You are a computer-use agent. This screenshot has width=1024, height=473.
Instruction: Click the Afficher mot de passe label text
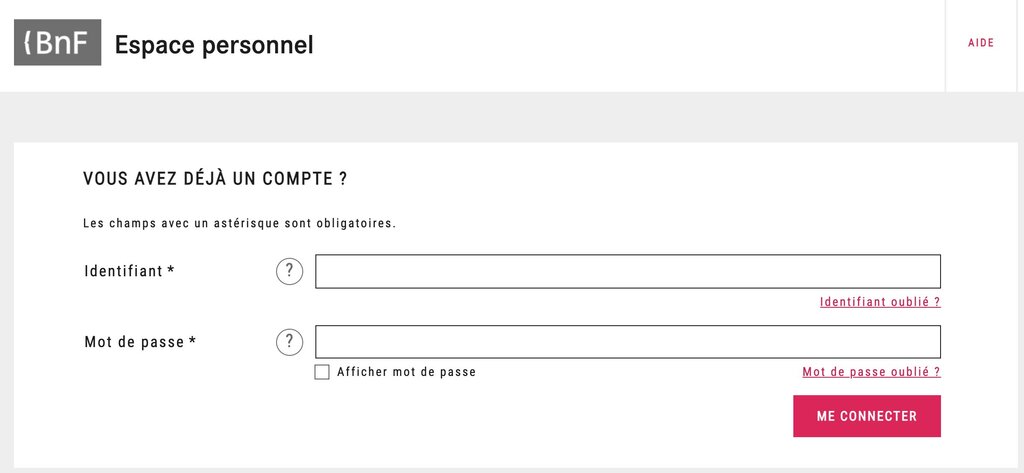point(406,372)
